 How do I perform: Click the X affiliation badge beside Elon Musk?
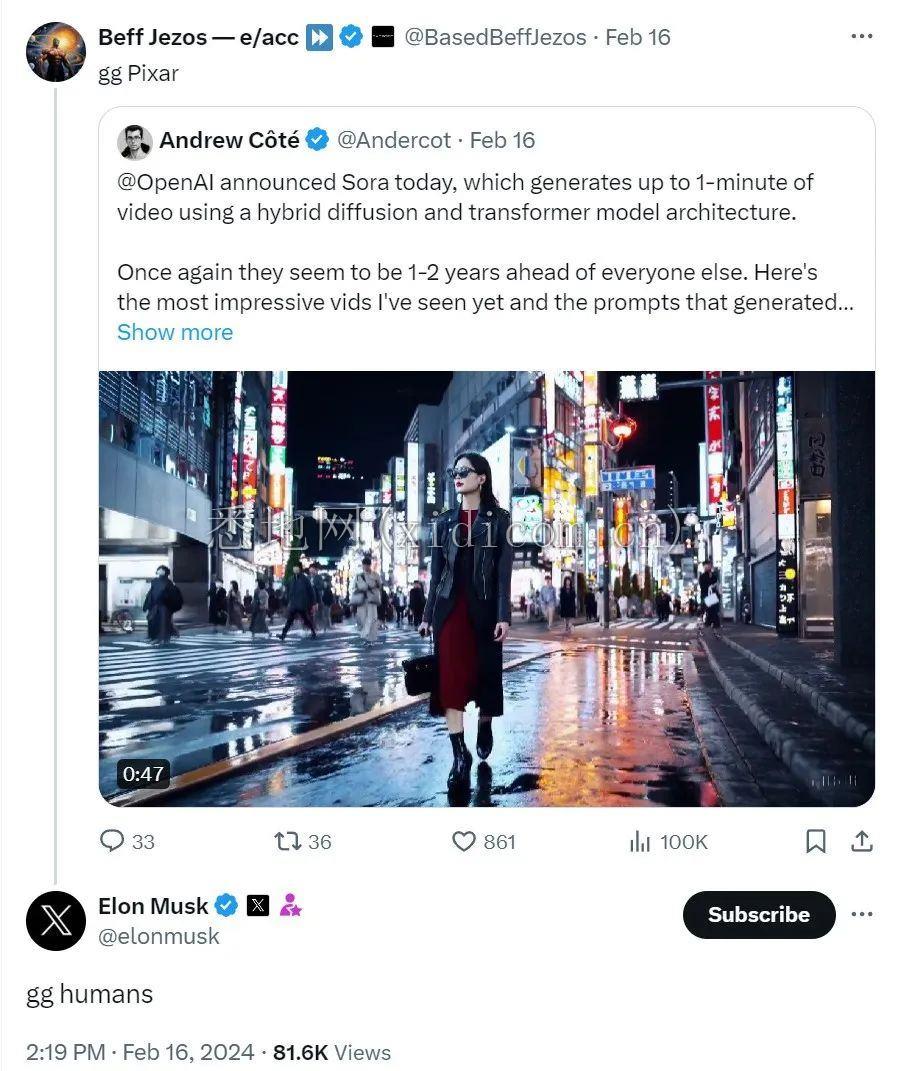[259, 906]
